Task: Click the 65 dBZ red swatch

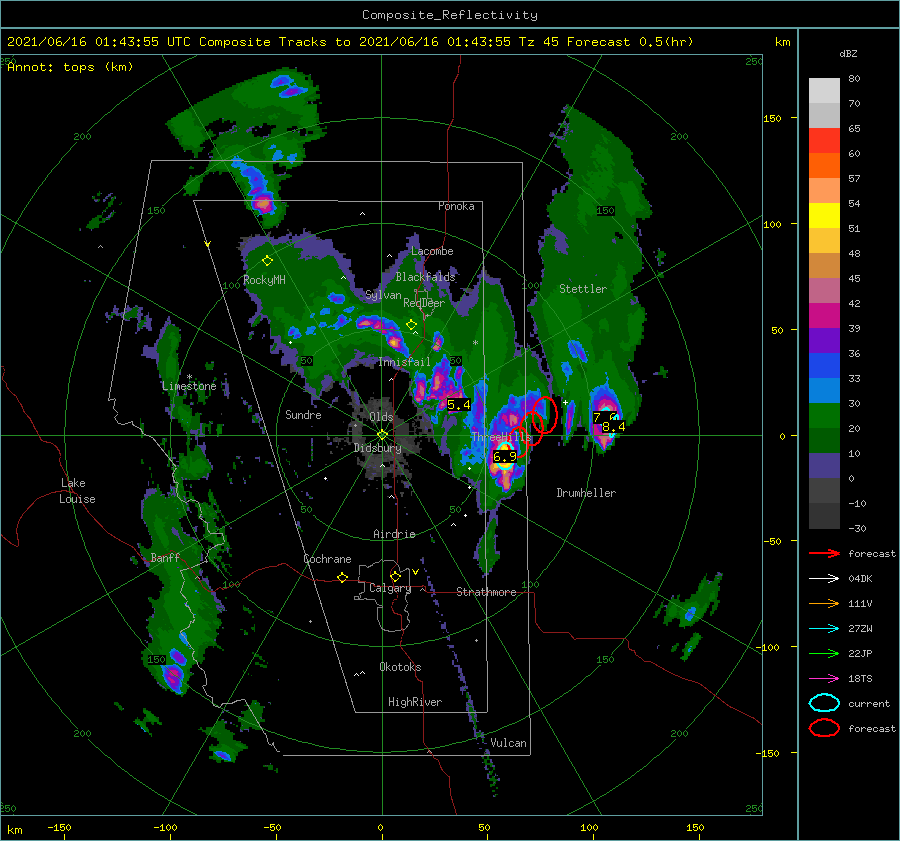Action: (824, 141)
